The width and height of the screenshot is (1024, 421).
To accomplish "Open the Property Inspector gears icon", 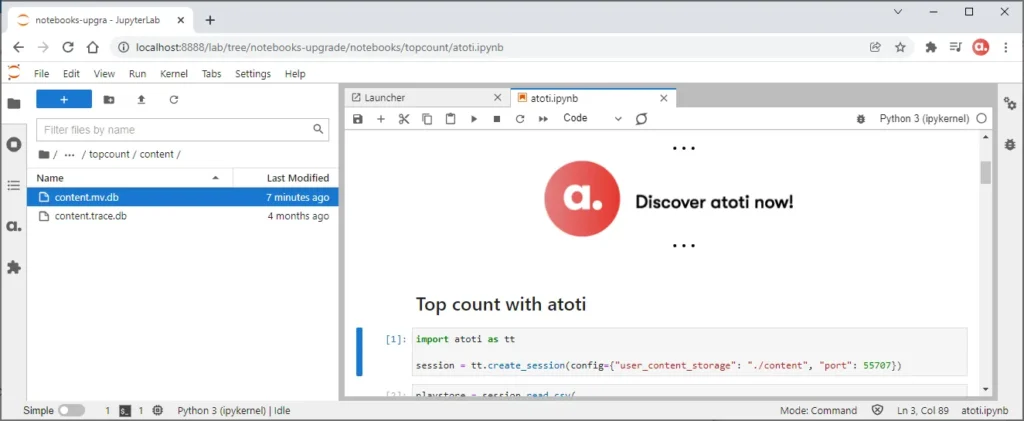I will 1010,103.
